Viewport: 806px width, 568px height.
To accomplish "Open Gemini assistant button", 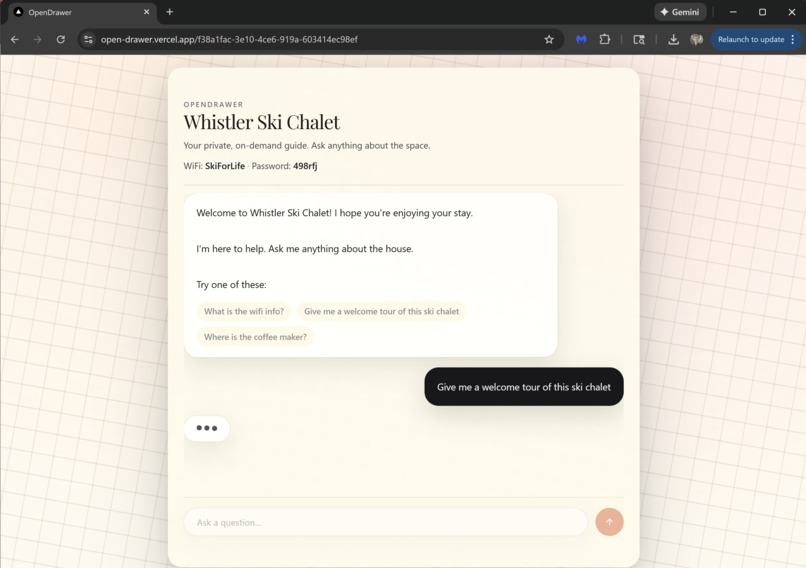I will [x=680, y=12].
